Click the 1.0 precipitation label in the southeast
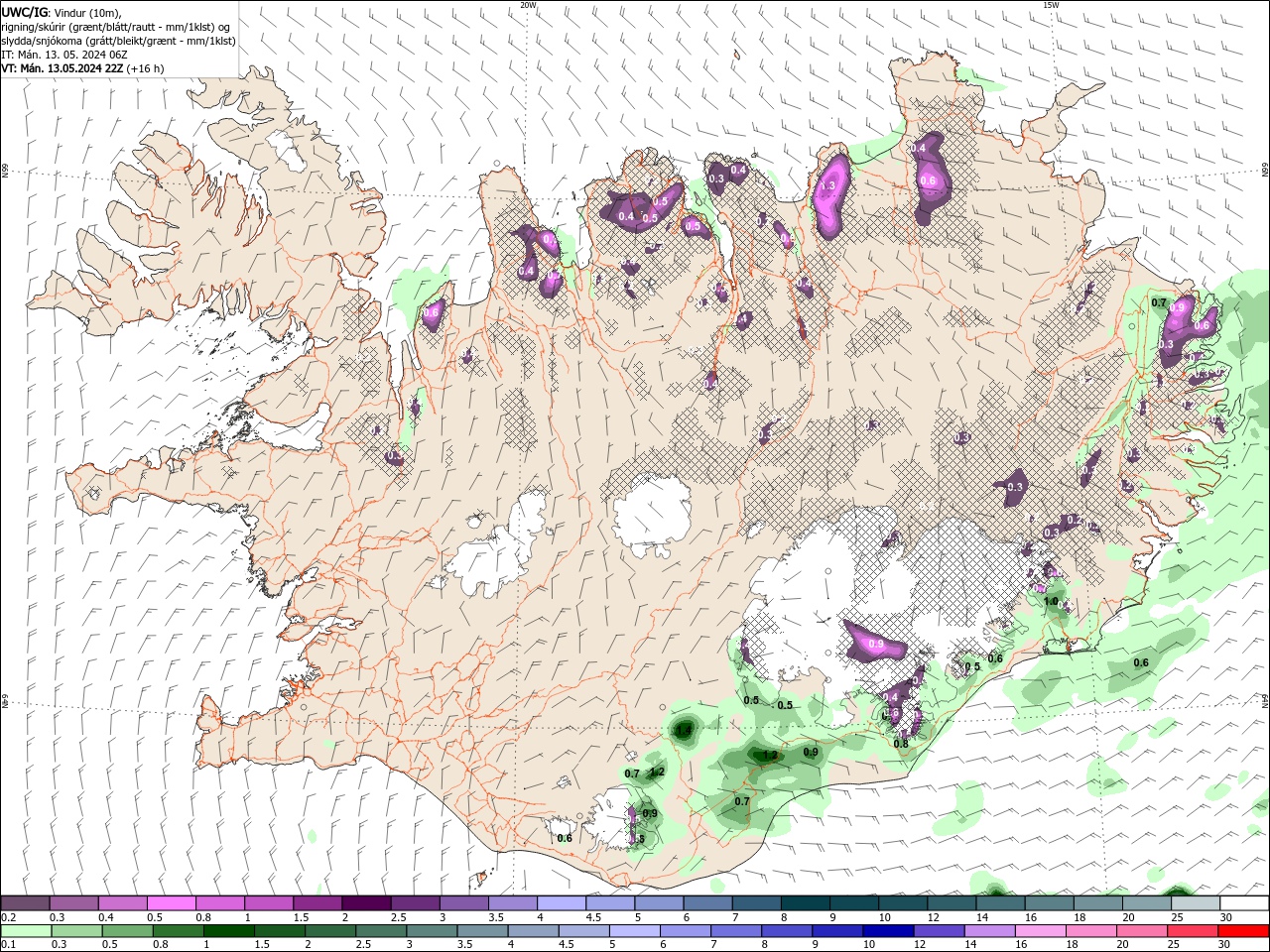Viewport: 1270px width, 952px height. pyautogui.click(x=1051, y=601)
